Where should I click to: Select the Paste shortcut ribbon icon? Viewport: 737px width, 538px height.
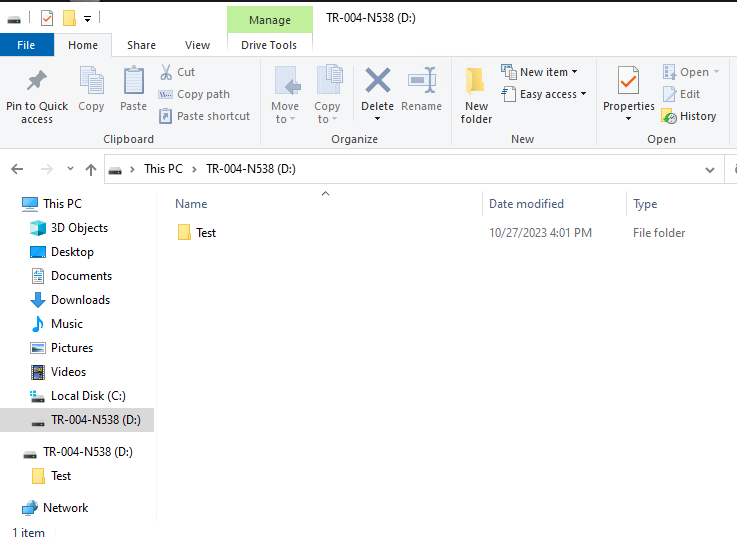click(168, 116)
